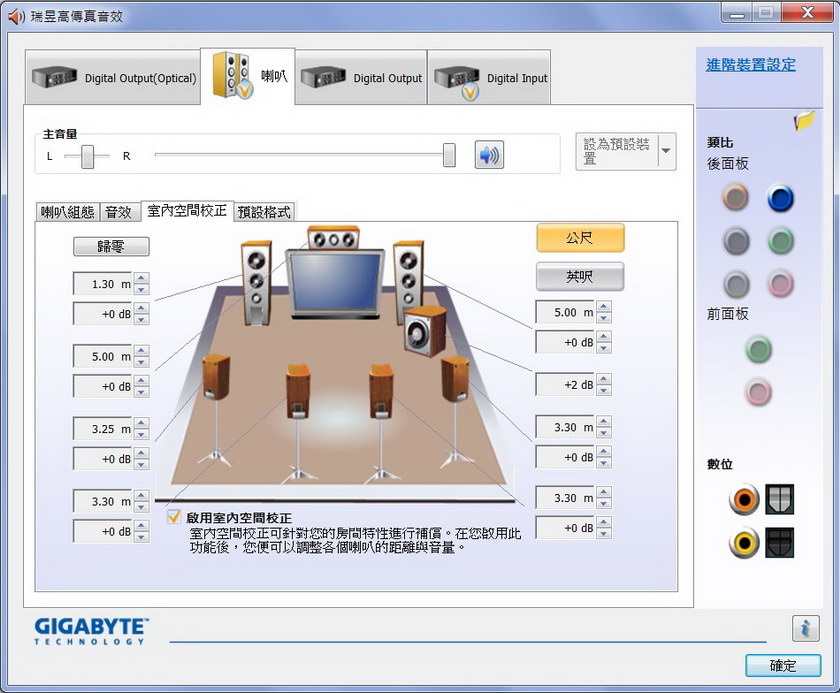Decrease the left 3.30 m distance value
This screenshot has height=693, width=840.
(141, 507)
